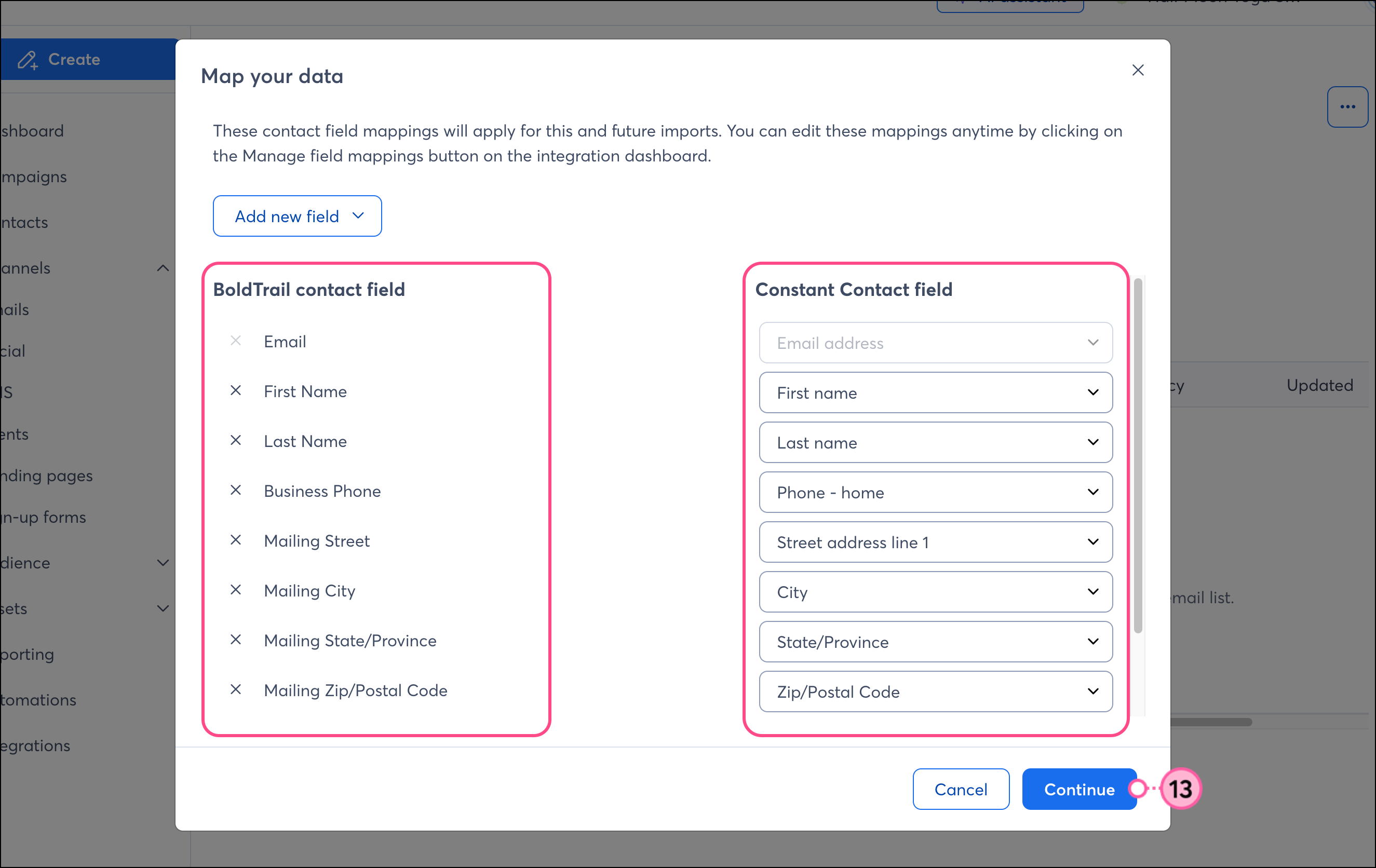1376x868 pixels.
Task: Remove the Mailing Zip/Postal Code mapping
Action: pyautogui.click(x=235, y=690)
